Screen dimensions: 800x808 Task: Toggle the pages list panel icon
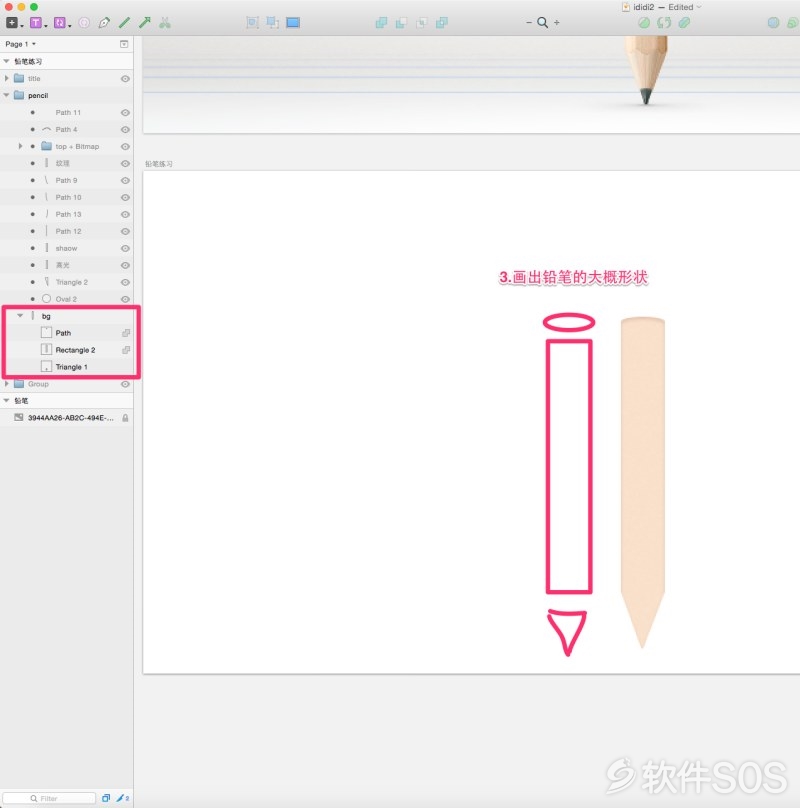pyautogui.click(x=124, y=44)
